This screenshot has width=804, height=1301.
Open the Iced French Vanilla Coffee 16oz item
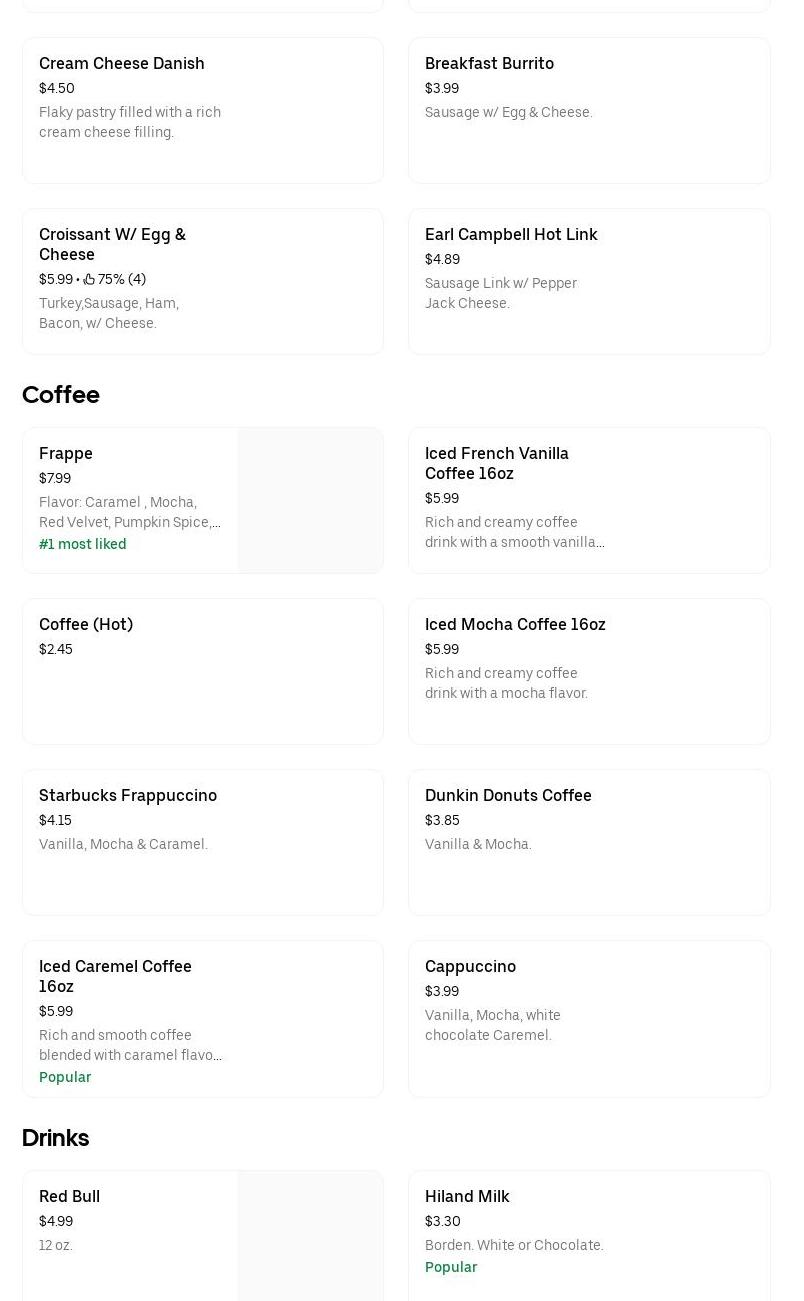(x=589, y=500)
